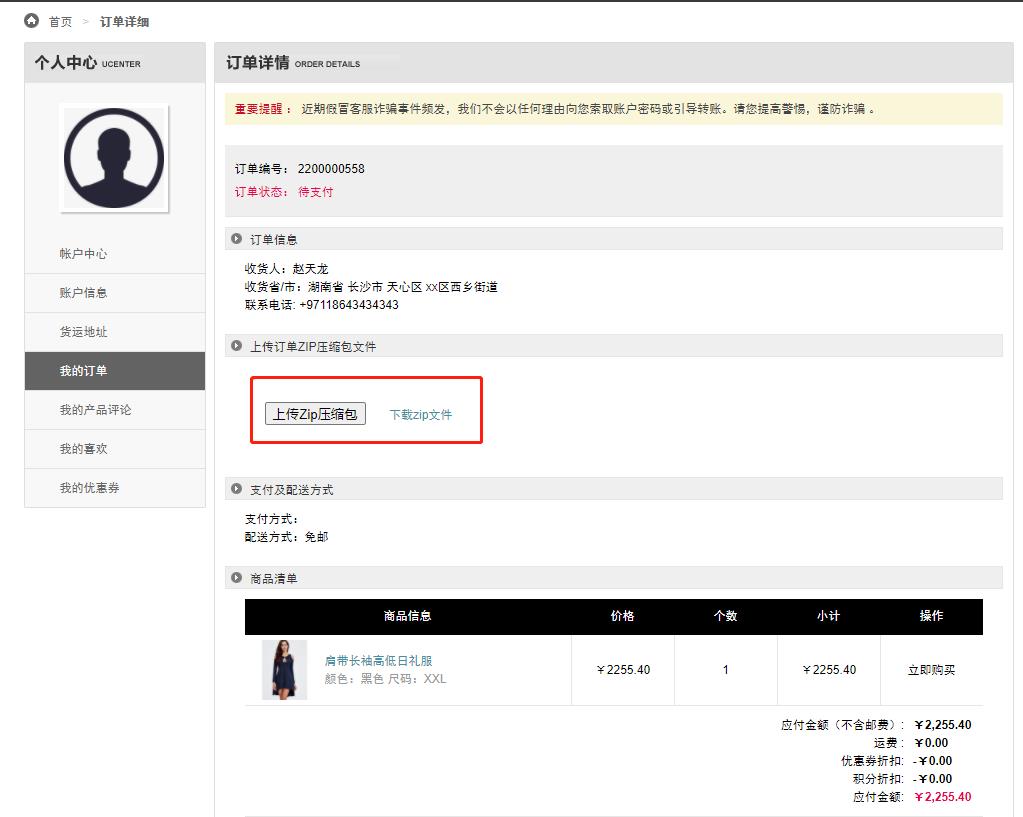Click 上传Zip压缩包 button
This screenshot has width=1023, height=817.
coord(315,414)
